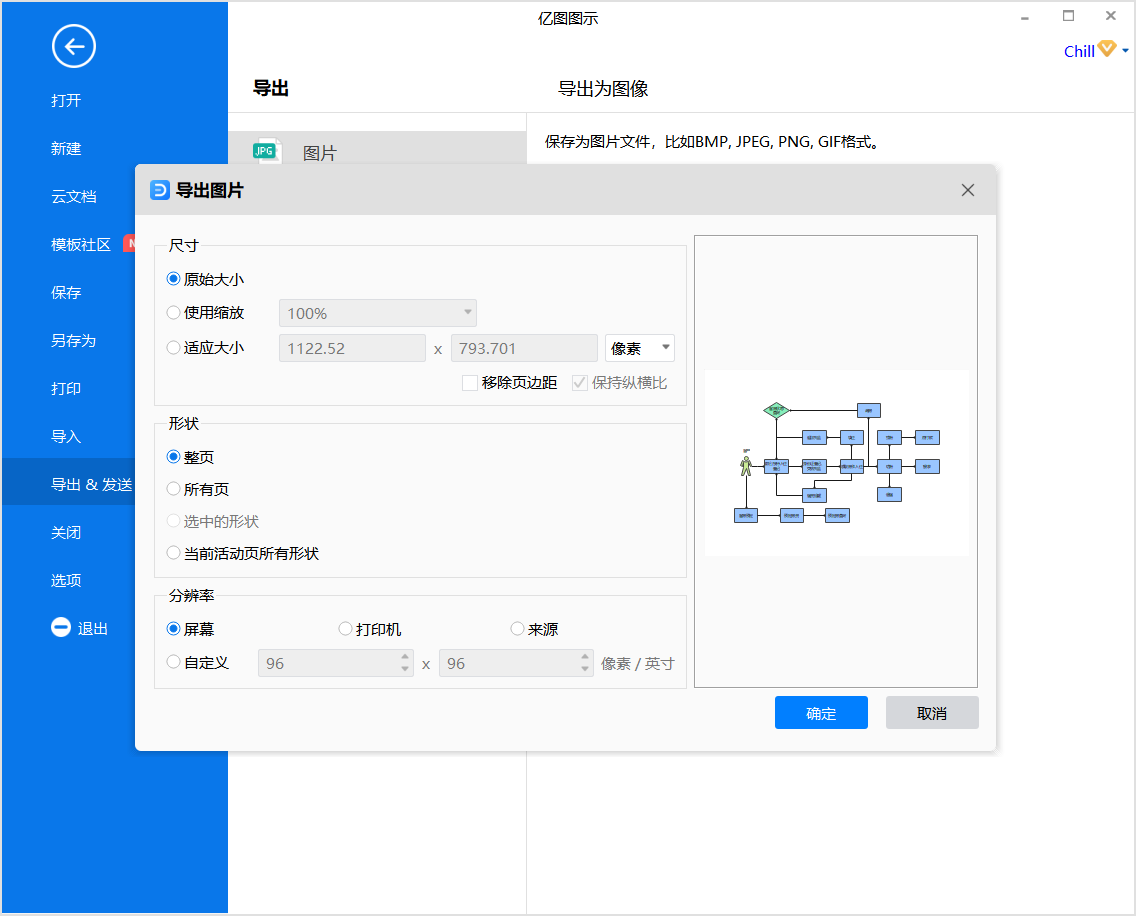Select the 使用缩放 radio button
This screenshot has height=916, width=1136.
coord(173,312)
